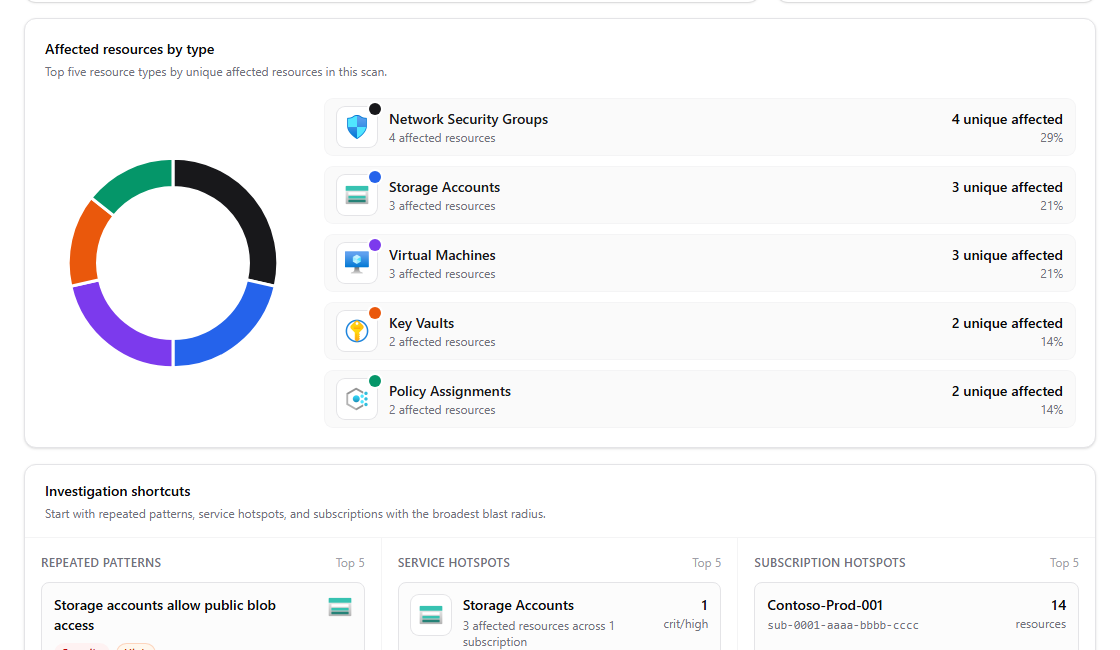Image resolution: width=1120 pixels, height=650 pixels.
Task: Click "4 unique affected" count
Action: click(1007, 119)
